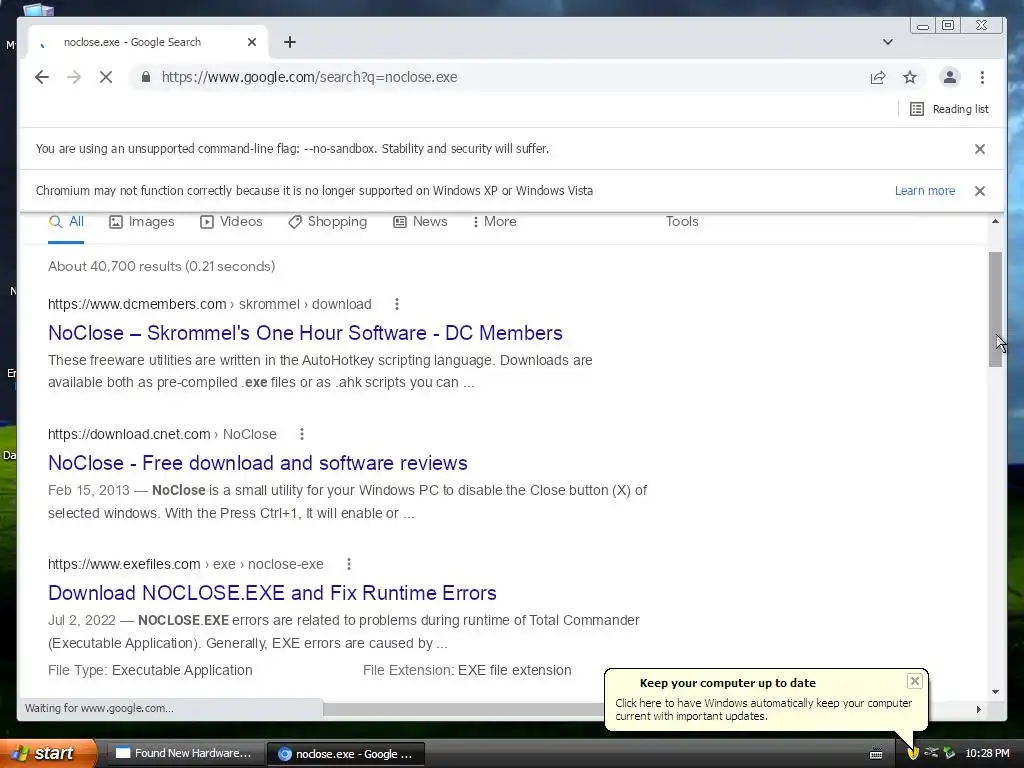Image resolution: width=1024 pixels, height=768 pixels.
Task: Dismiss the Windows XP unsupported warning bar
Action: point(980,191)
